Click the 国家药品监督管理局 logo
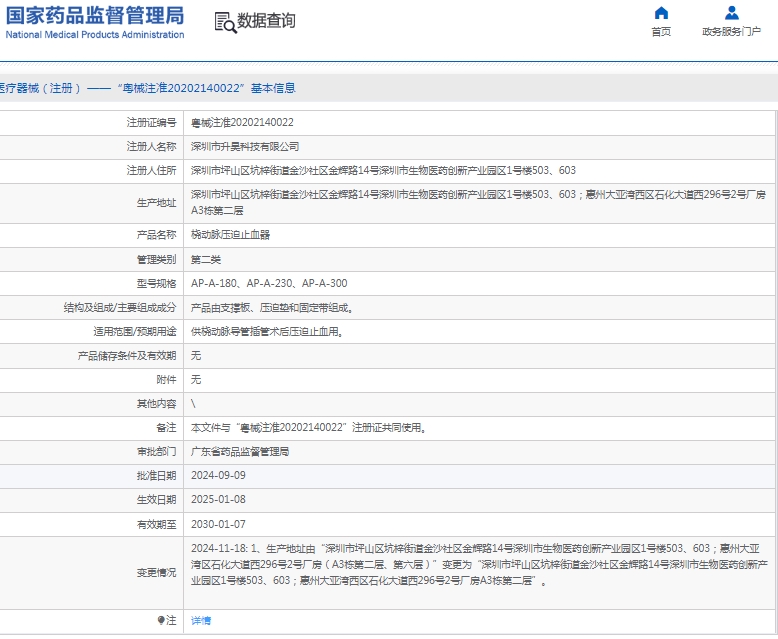Screen dimensions: 778x639 95,16
